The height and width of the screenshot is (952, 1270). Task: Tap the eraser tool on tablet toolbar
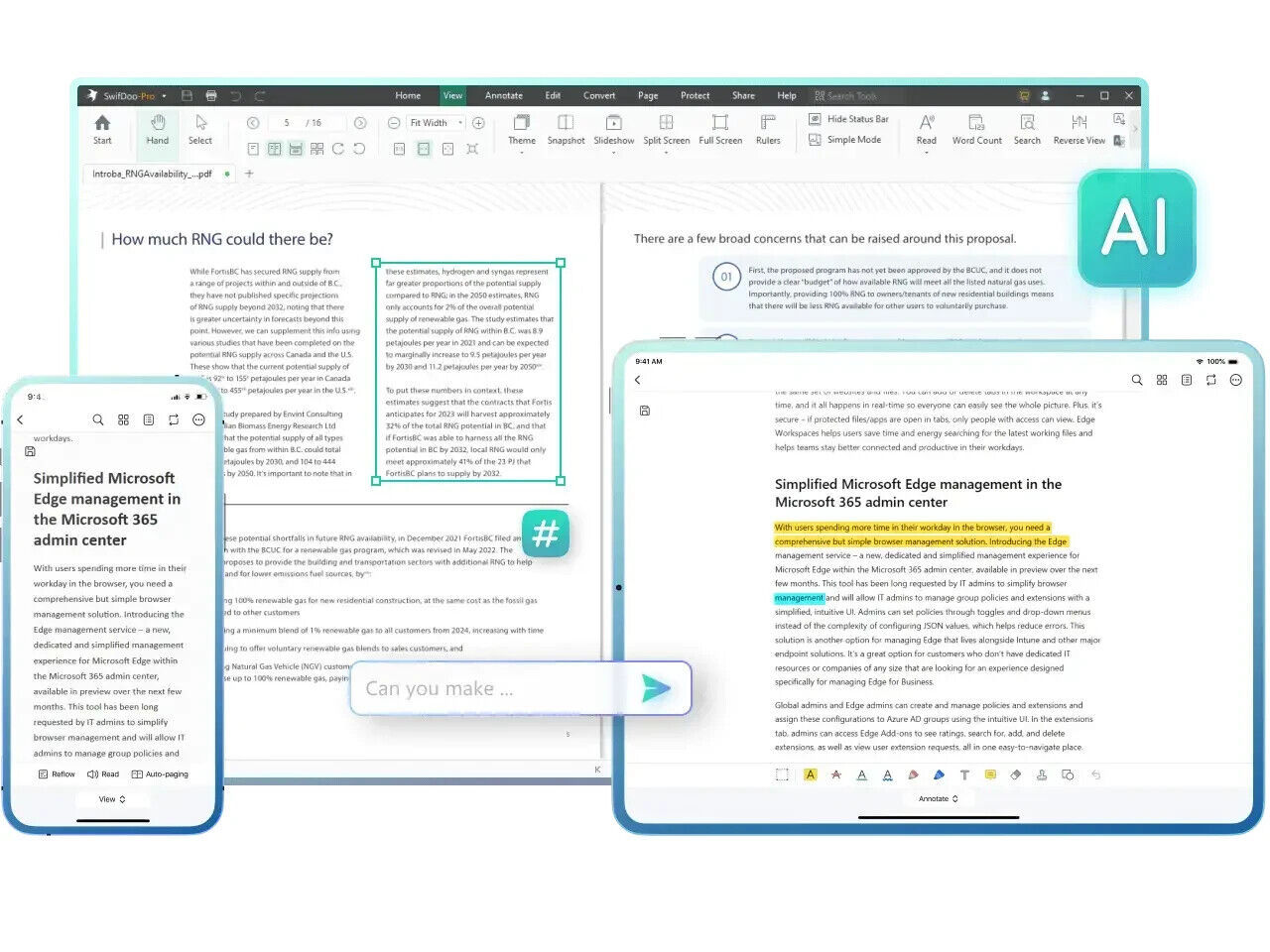pos(1016,775)
